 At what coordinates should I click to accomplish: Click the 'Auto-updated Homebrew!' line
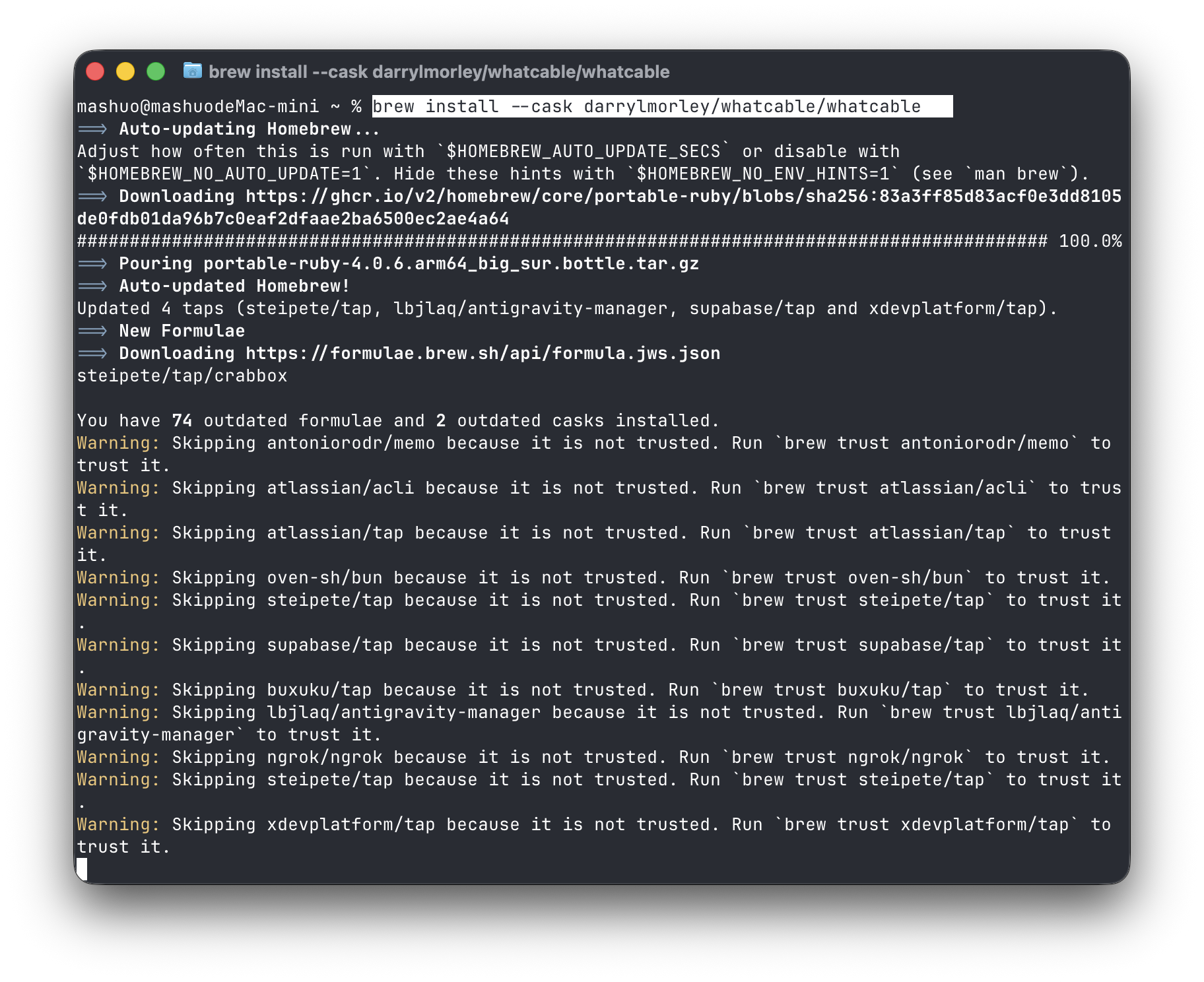pos(213,286)
